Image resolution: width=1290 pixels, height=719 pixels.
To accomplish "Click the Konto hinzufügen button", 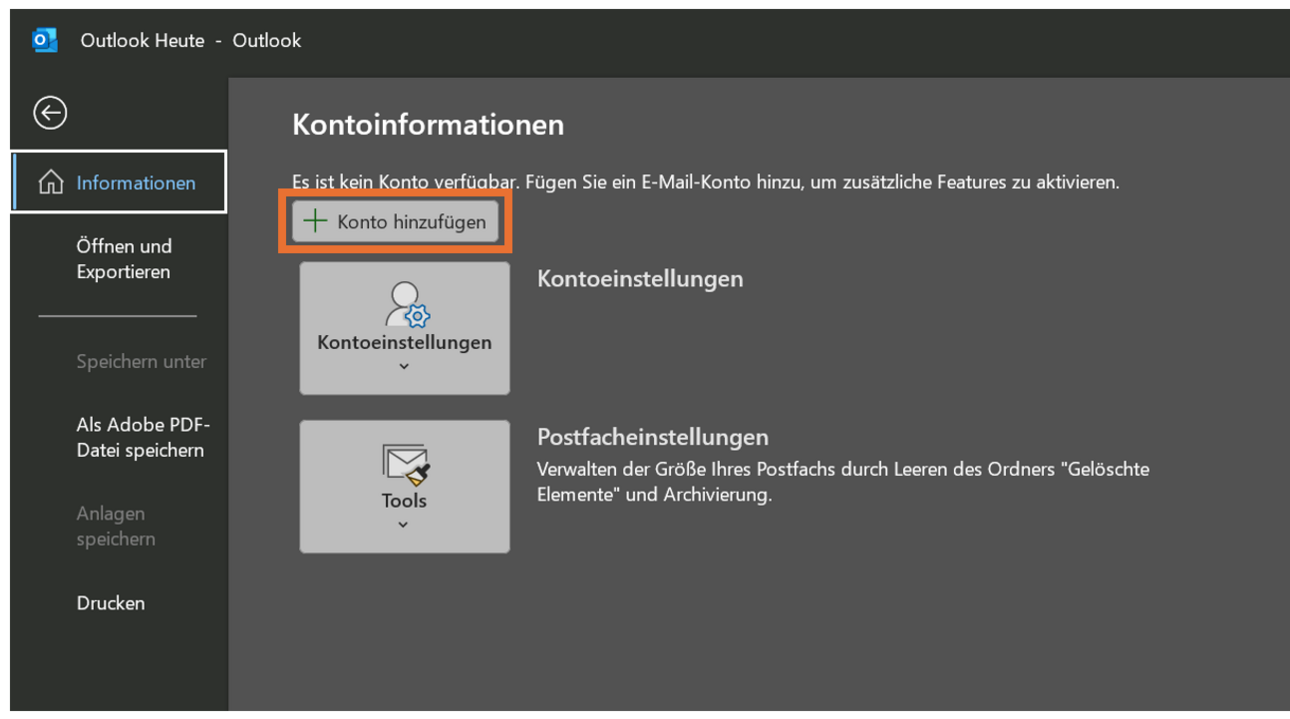I will pos(395,222).
